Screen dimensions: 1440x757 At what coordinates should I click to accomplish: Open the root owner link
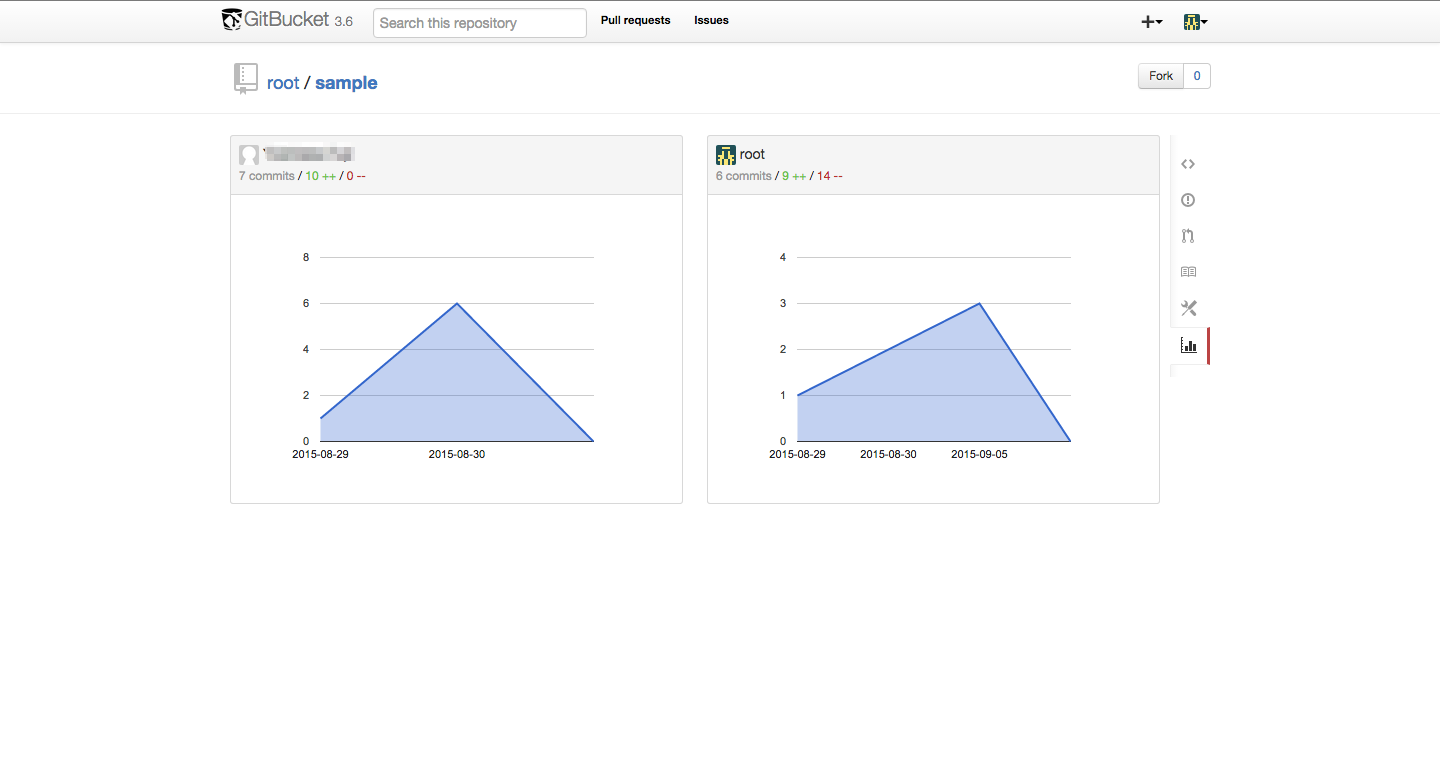(283, 83)
